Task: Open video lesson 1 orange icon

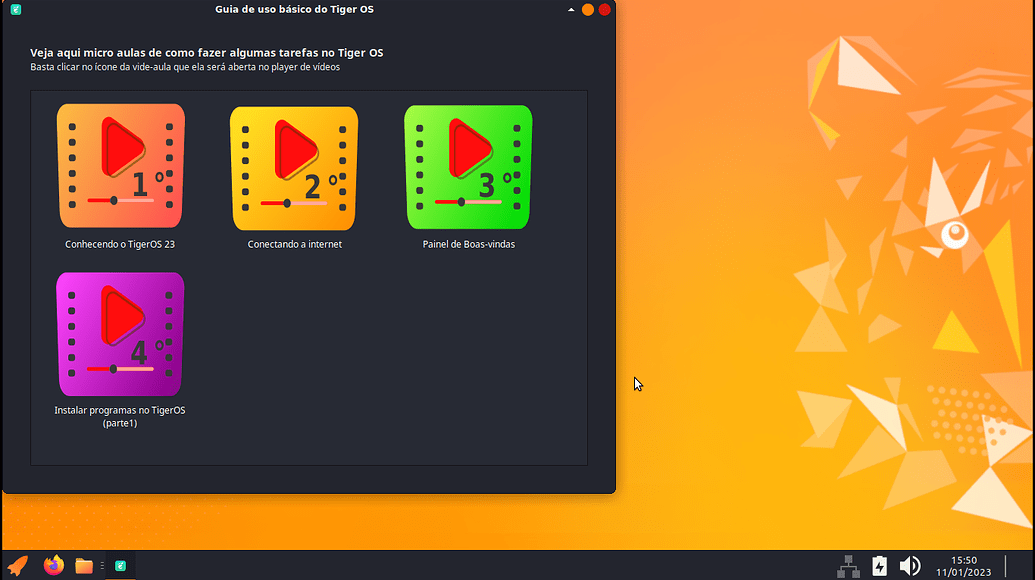Action: coord(121,166)
